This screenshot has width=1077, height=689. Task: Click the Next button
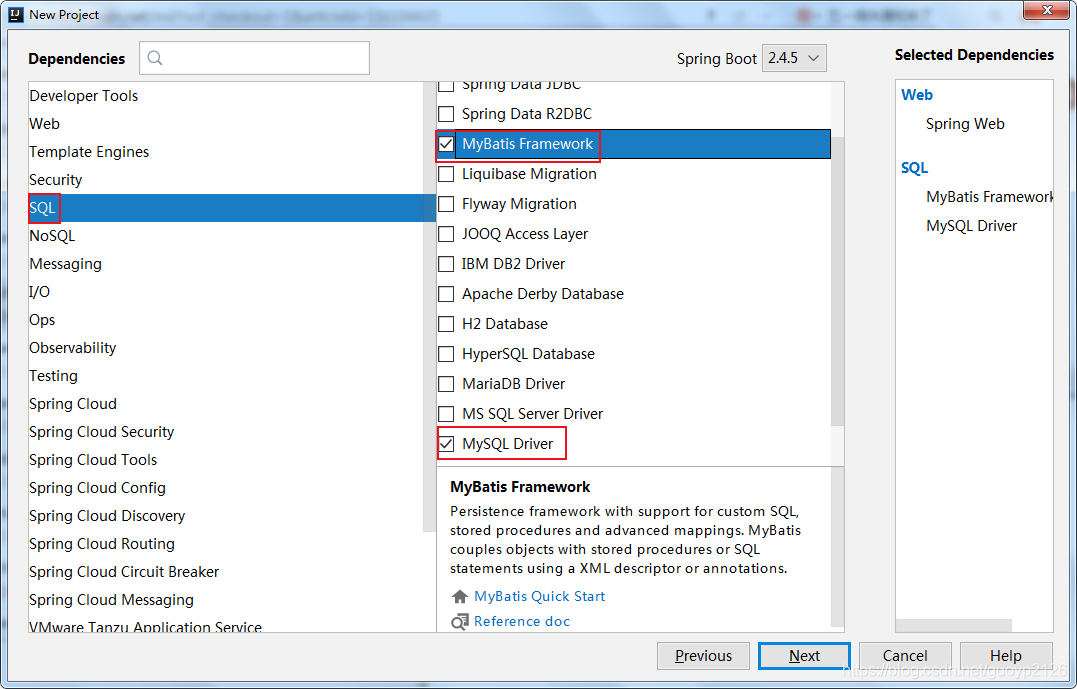pos(804,656)
